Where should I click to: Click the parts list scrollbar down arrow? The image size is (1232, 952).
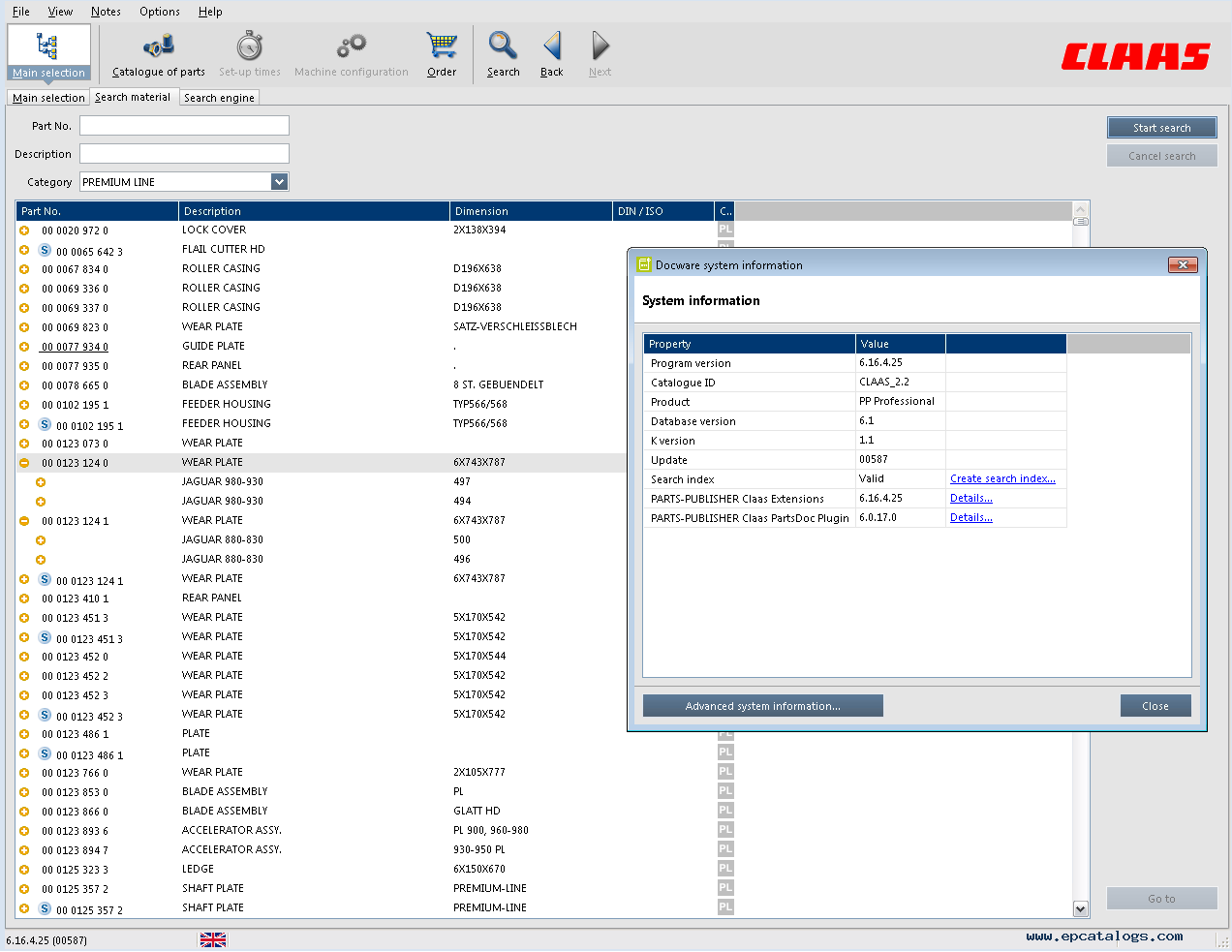coord(1081,908)
